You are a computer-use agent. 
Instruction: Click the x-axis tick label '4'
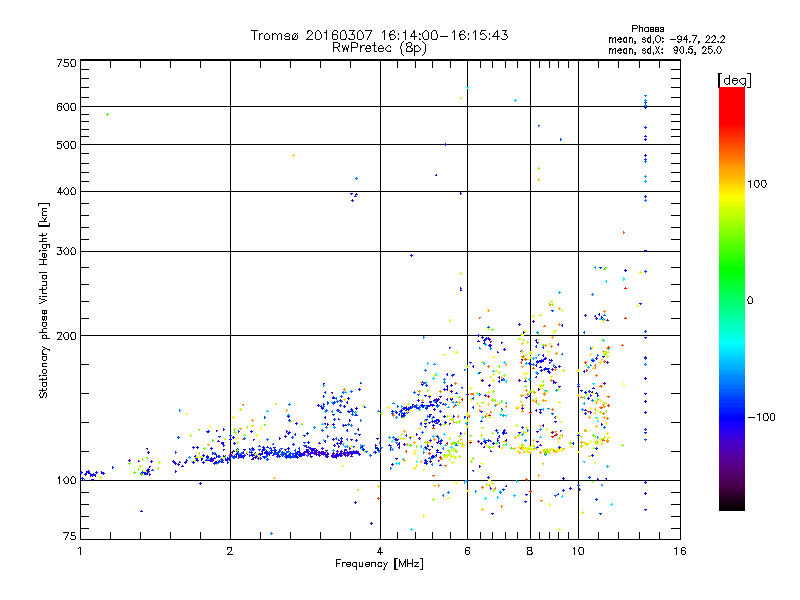click(x=380, y=551)
